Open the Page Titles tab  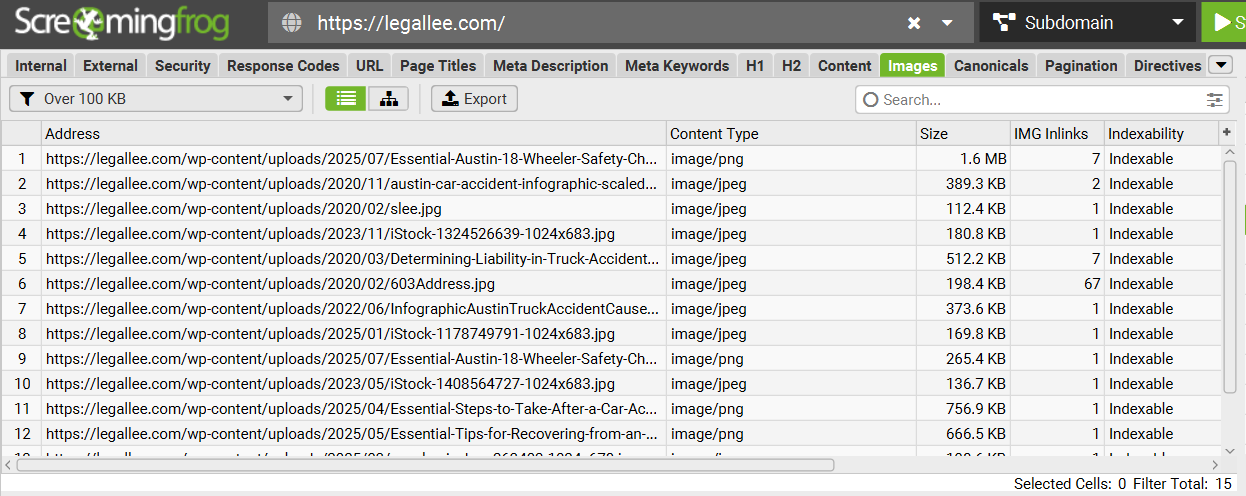pyautogui.click(x=438, y=66)
